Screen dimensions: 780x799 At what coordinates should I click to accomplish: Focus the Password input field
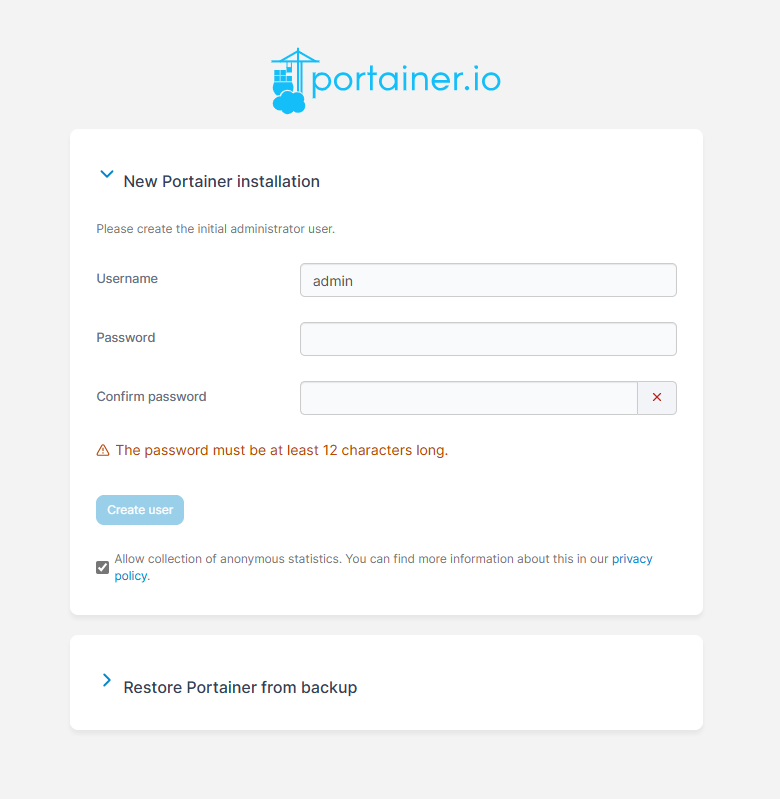pyautogui.click(x=488, y=339)
